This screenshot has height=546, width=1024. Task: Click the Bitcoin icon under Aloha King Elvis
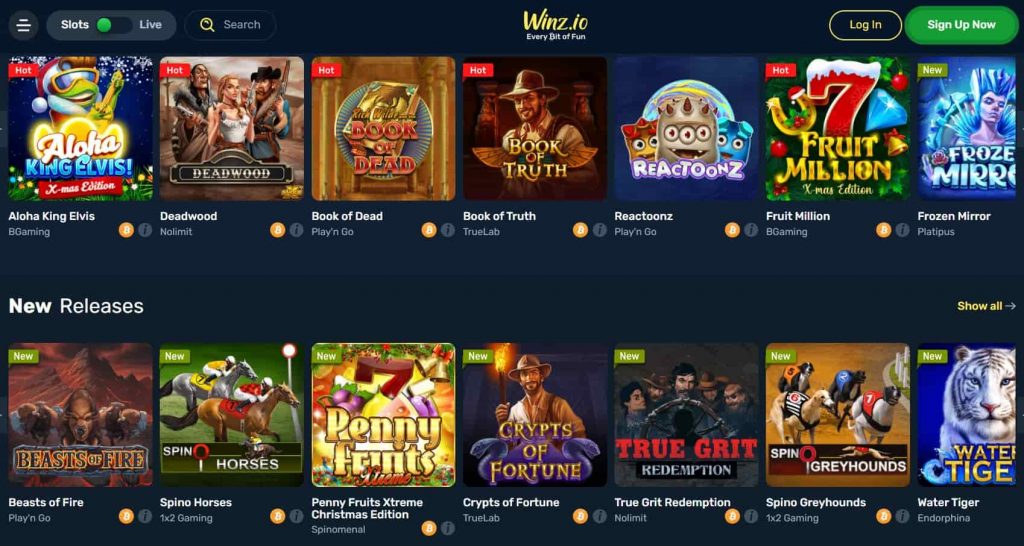(126, 230)
